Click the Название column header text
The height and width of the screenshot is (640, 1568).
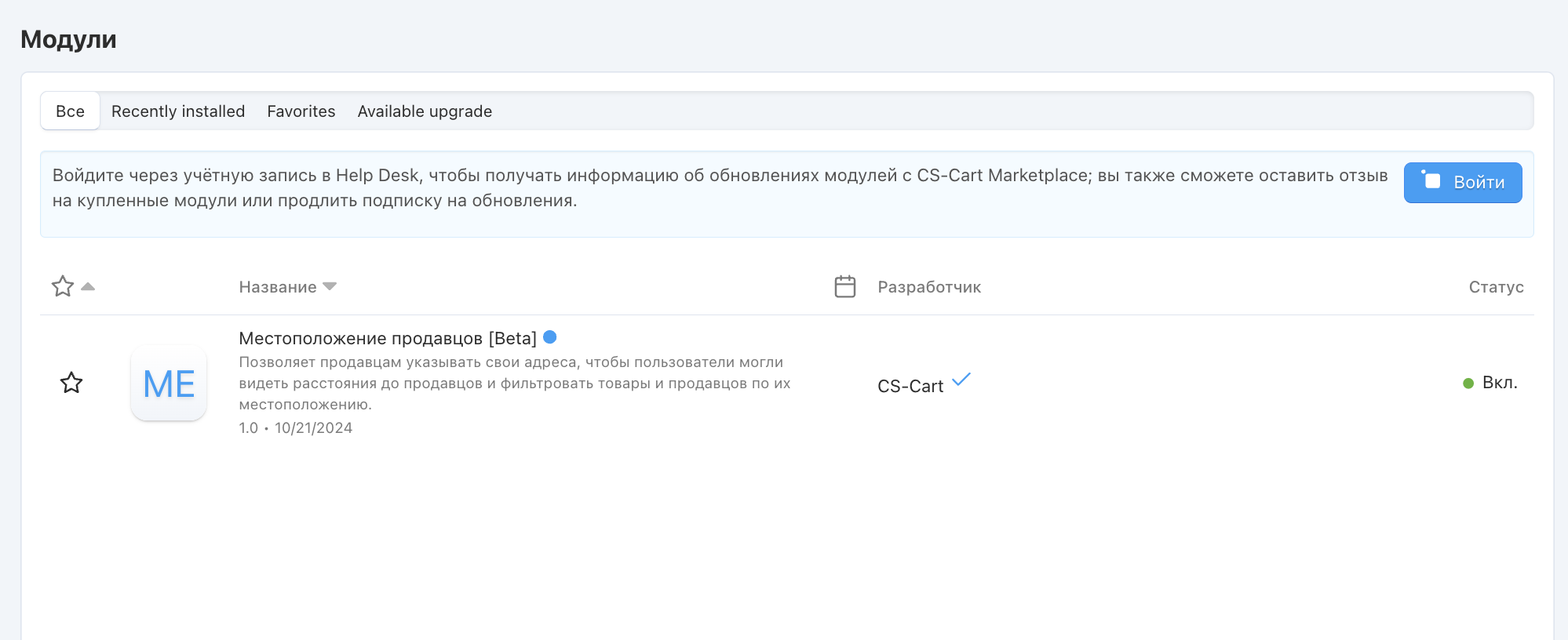[x=278, y=287]
